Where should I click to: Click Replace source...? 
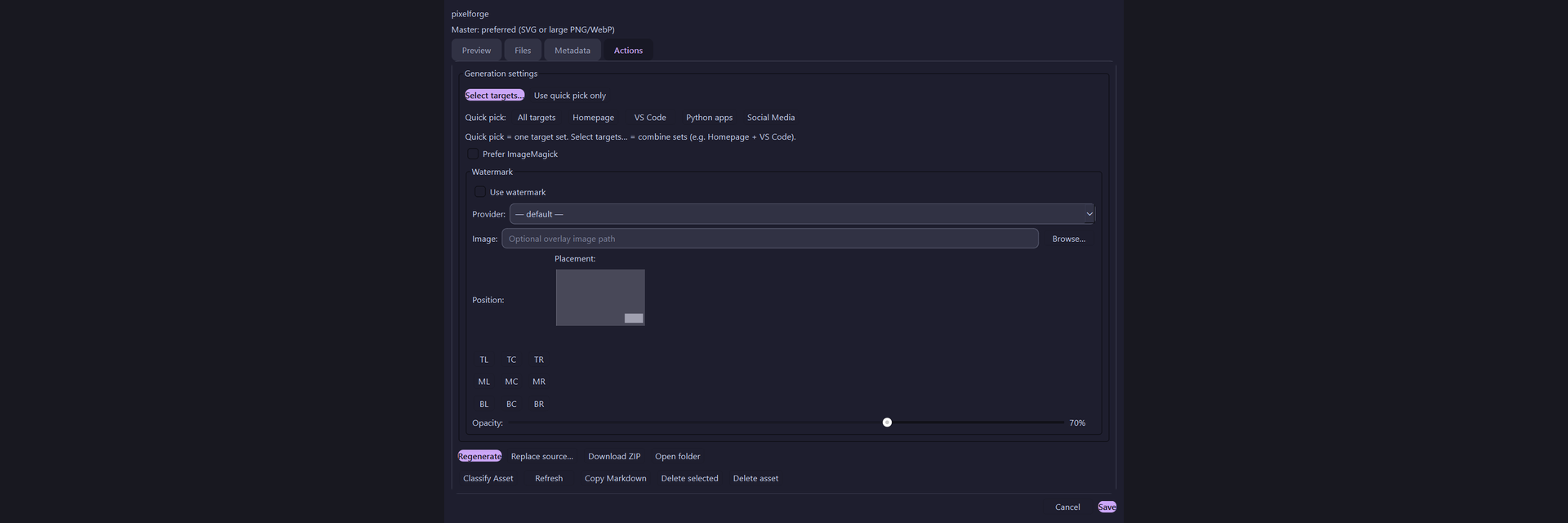tap(542, 456)
